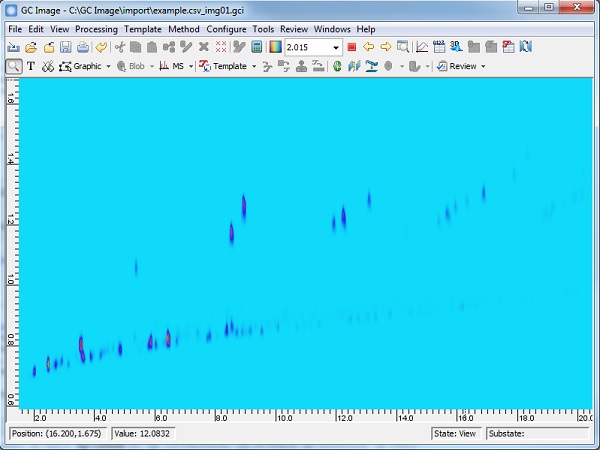Open the Help menu
This screenshot has height=450, width=600.
pyautogui.click(x=366, y=29)
